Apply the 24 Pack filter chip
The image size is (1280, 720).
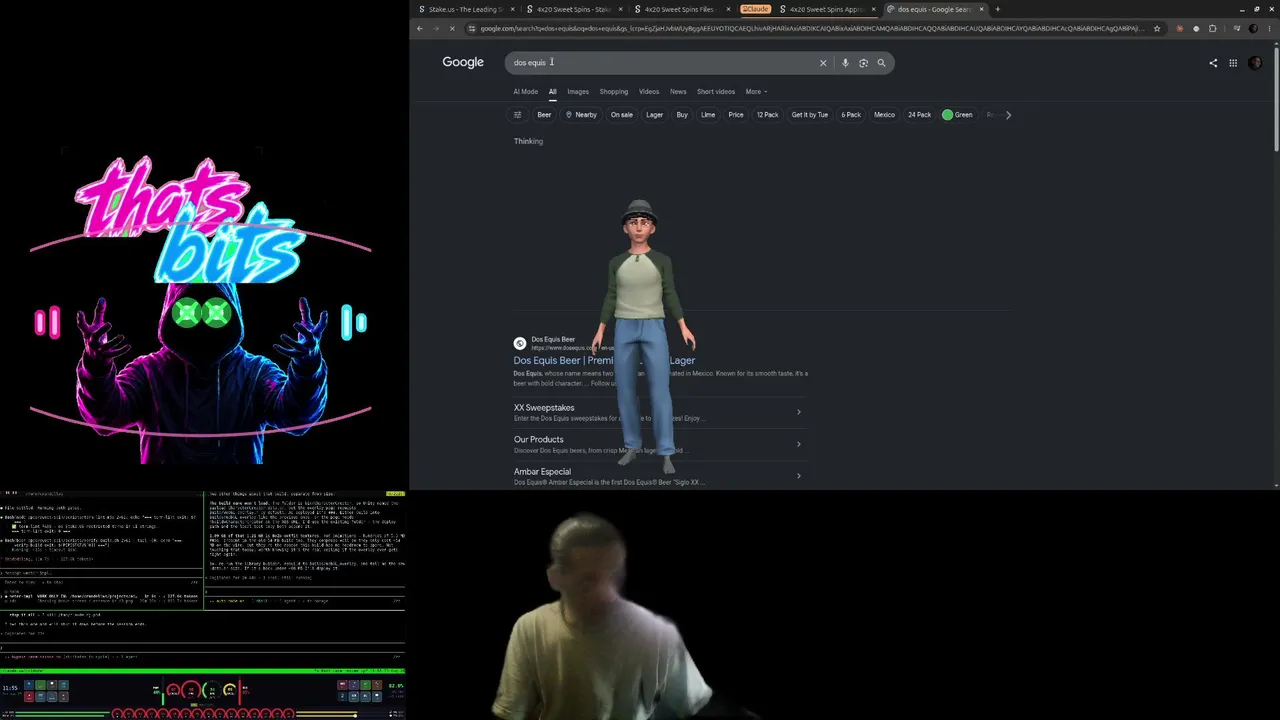click(x=920, y=115)
